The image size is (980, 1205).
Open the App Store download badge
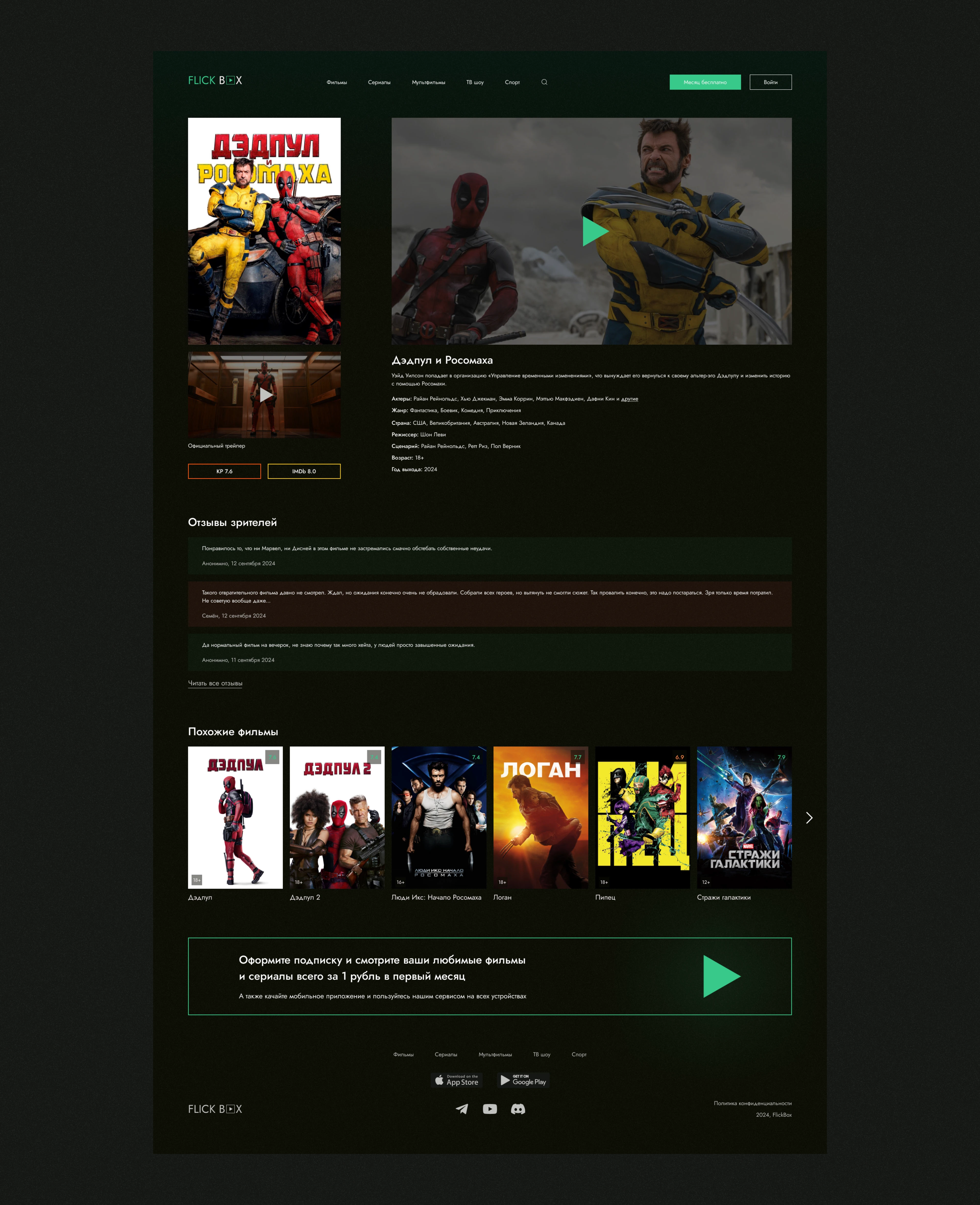(x=457, y=1080)
